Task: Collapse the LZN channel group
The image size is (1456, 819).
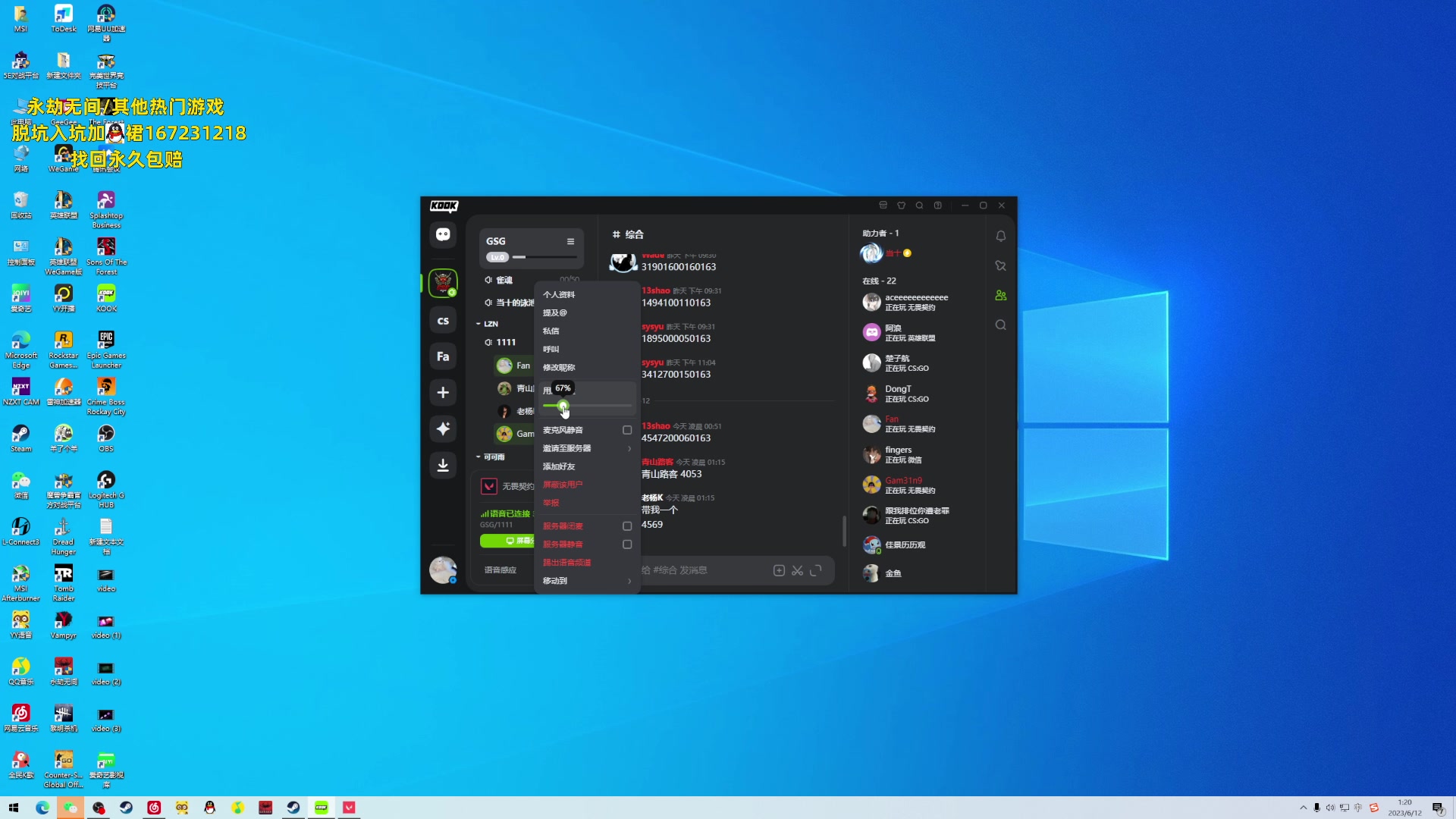Action: 487,324
